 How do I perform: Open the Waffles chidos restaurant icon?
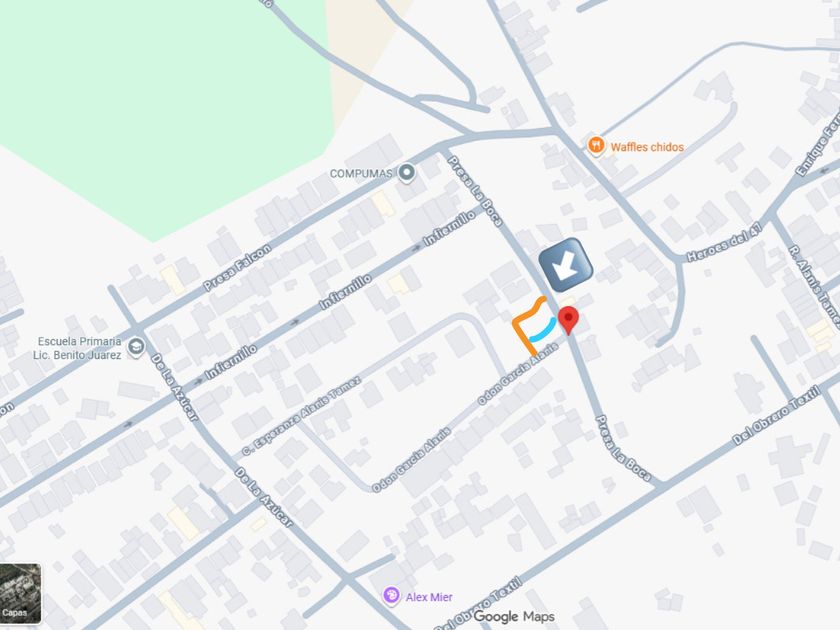pos(596,146)
